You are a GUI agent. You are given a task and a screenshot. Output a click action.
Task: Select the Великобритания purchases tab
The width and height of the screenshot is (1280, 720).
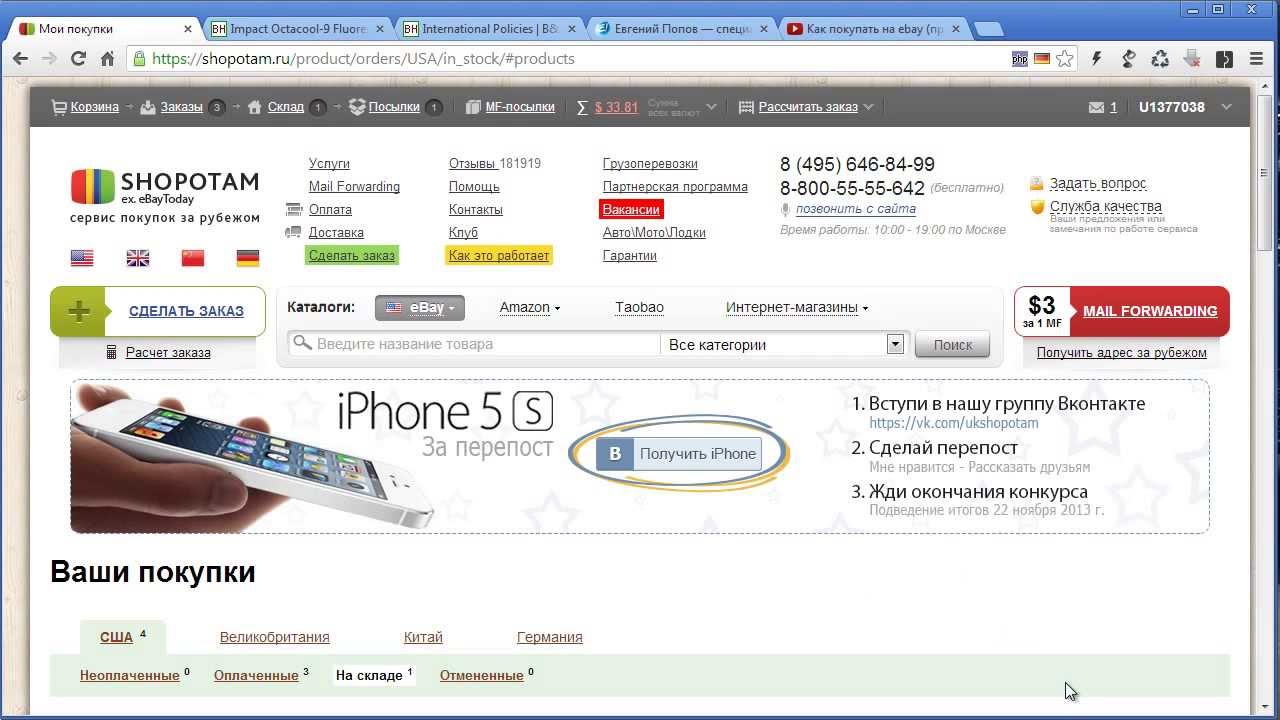274,637
